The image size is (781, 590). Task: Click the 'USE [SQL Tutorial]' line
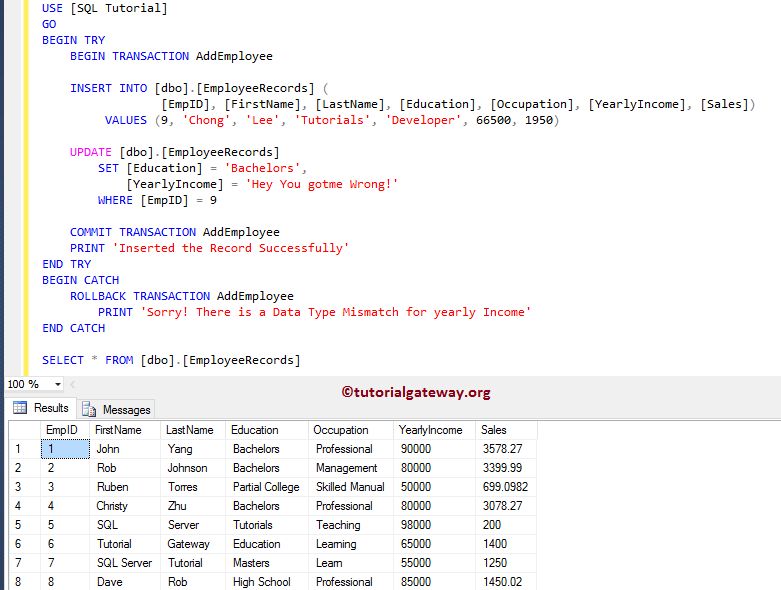[x=105, y=8]
